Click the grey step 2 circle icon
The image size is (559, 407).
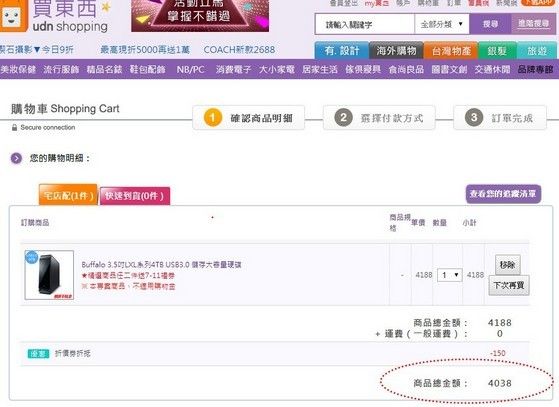(x=343, y=118)
